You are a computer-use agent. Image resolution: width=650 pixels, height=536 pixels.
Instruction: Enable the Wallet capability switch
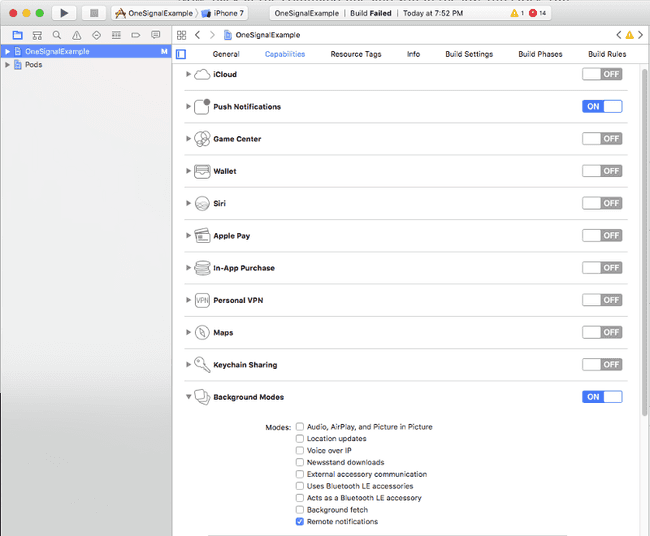tap(602, 171)
